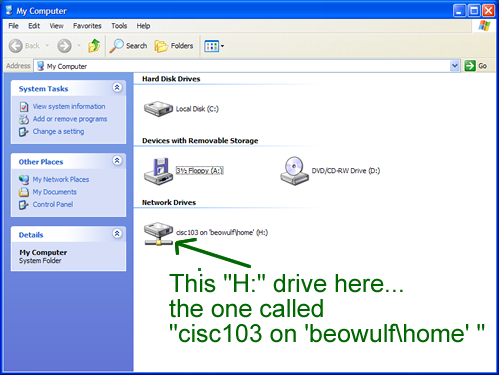
Task: Click the View system information link
Action: pos(69,106)
